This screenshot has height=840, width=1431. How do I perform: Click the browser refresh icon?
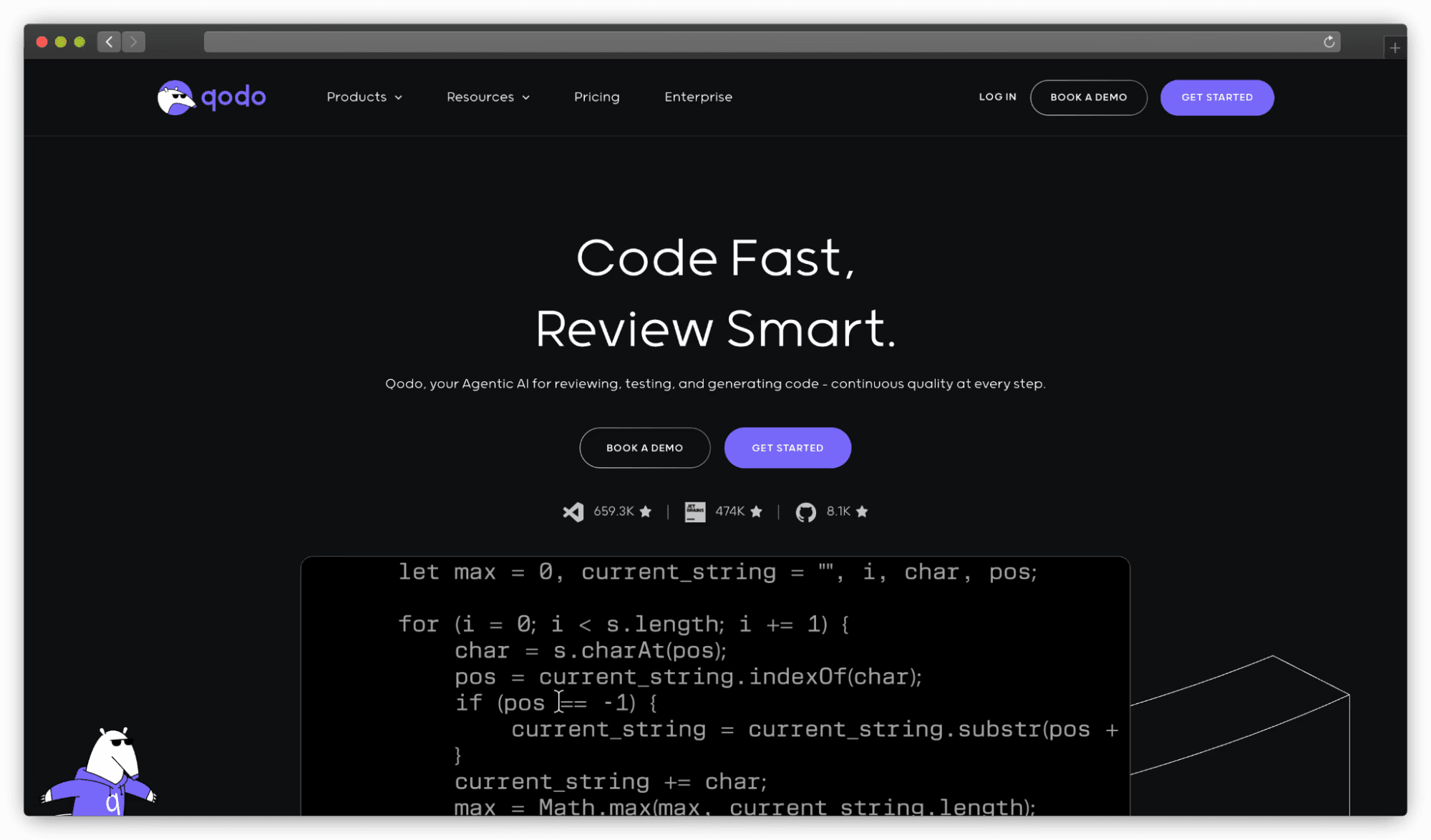(1329, 41)
